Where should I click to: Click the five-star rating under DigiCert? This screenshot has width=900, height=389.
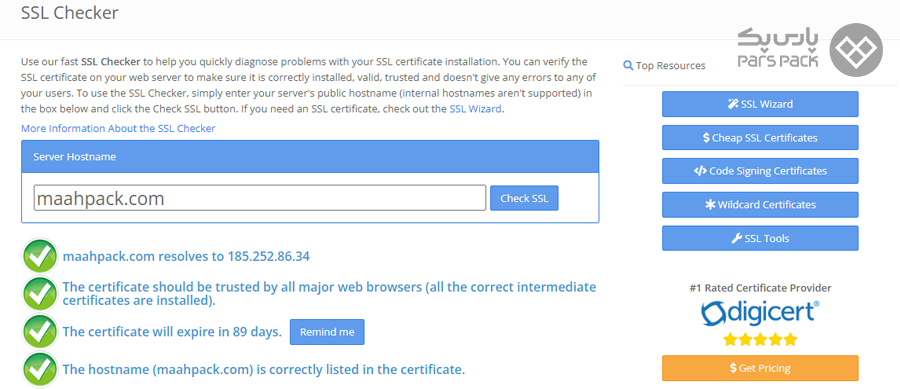[x=760, y=340]
